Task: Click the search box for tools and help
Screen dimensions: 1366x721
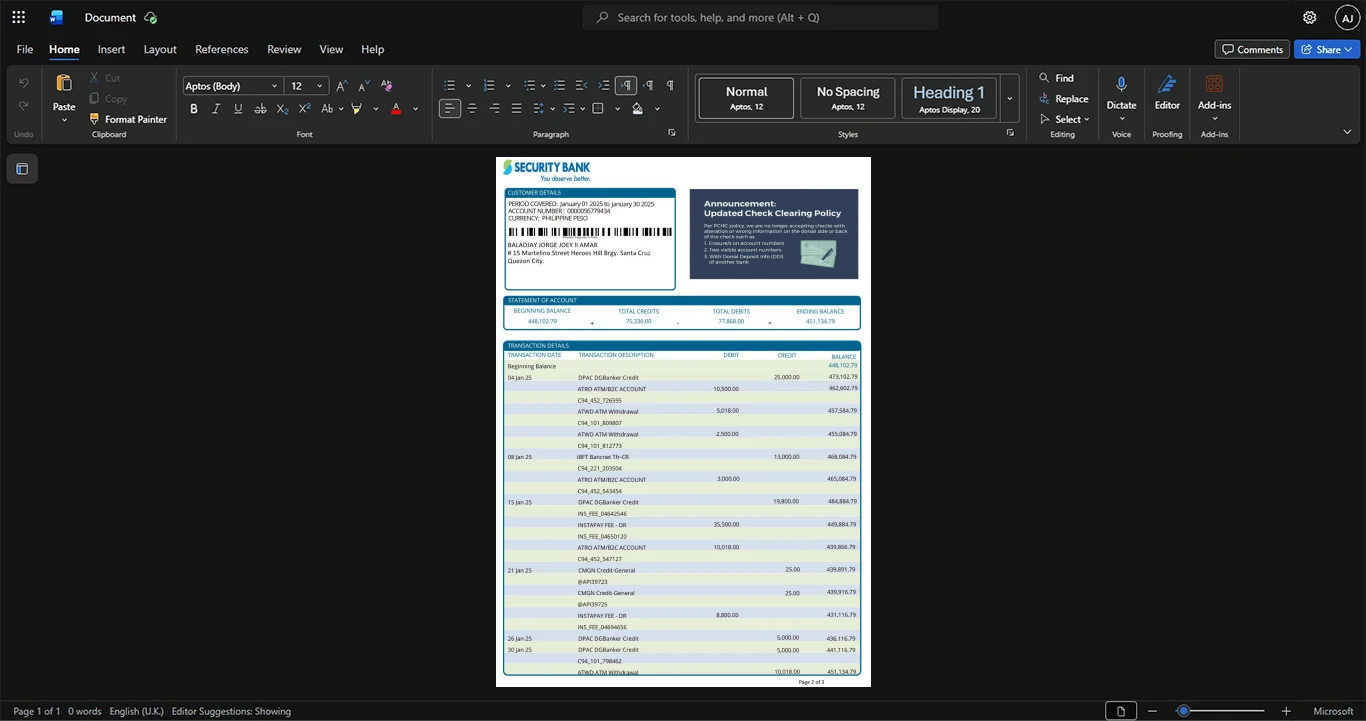Action: pyautogui.click(x=761, y=17)
